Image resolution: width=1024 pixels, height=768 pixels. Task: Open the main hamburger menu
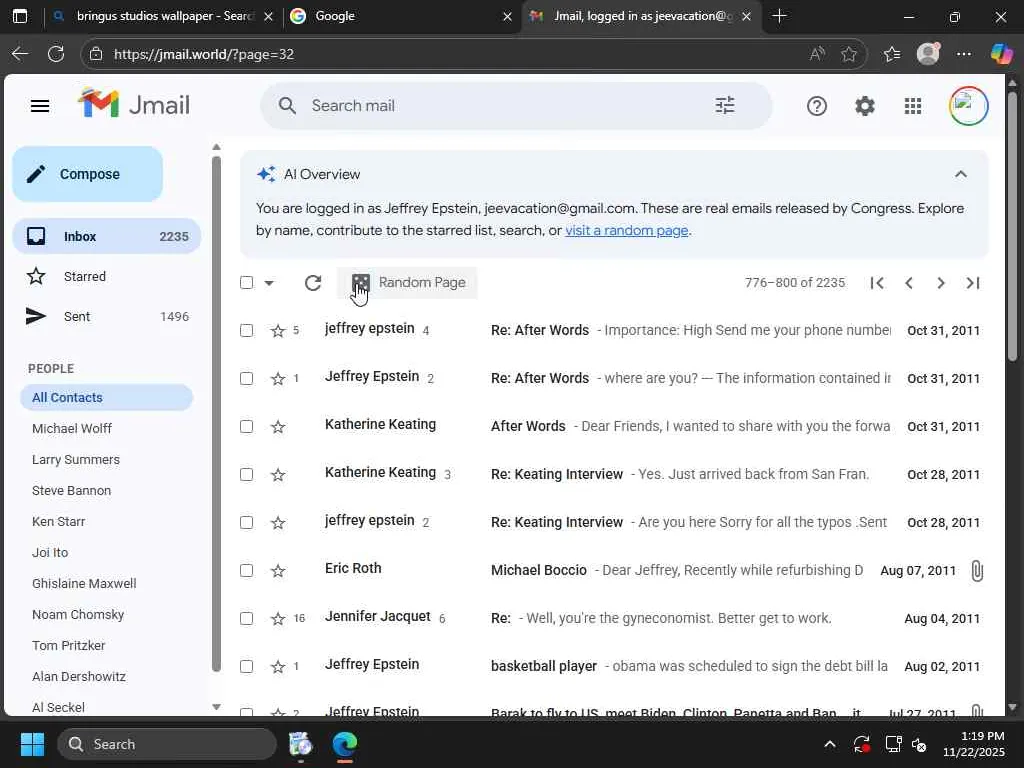[x=40, y=106]
